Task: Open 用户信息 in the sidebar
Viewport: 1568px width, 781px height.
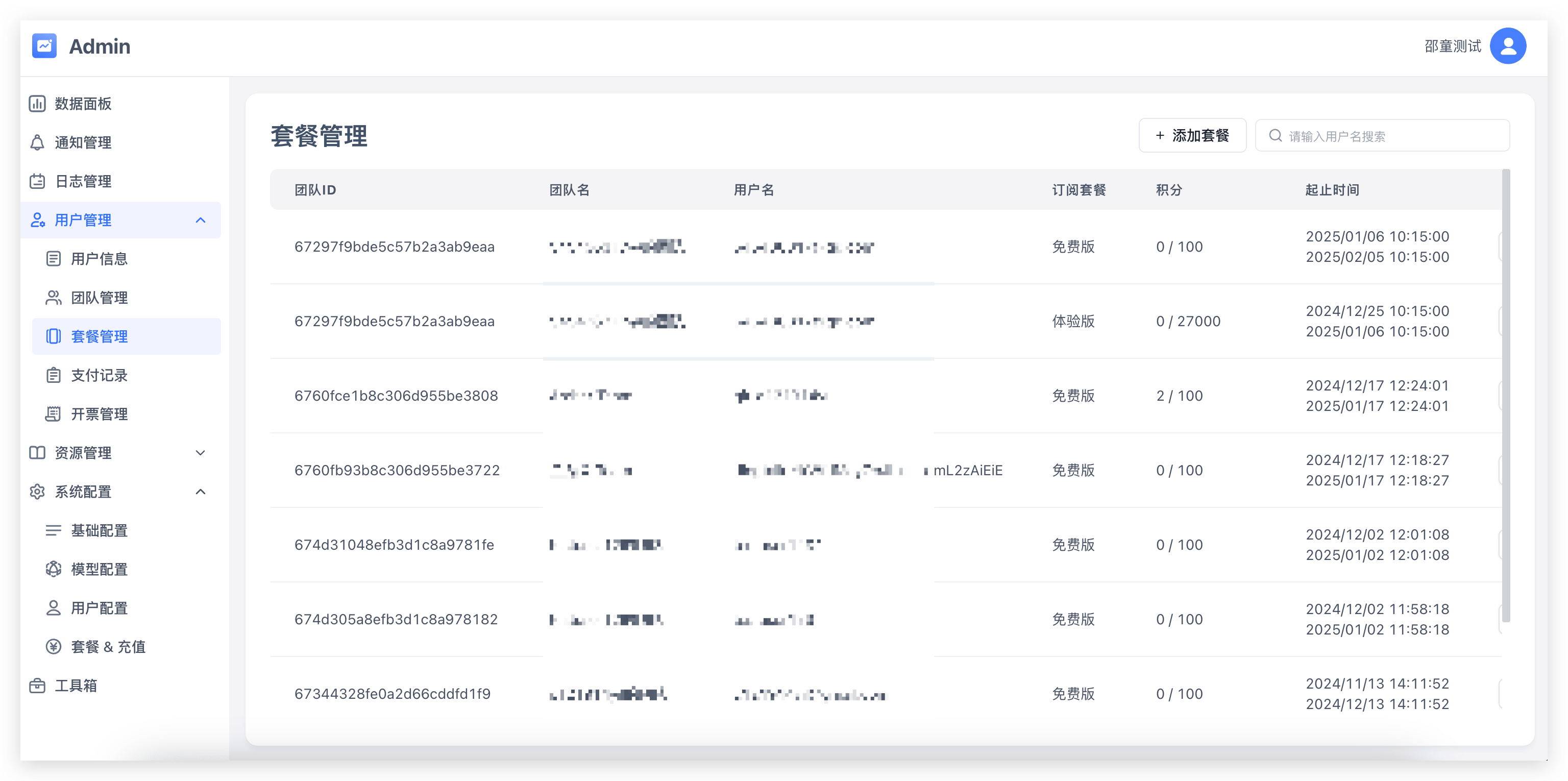Action: pyautogui.click(x=99, y=259)
